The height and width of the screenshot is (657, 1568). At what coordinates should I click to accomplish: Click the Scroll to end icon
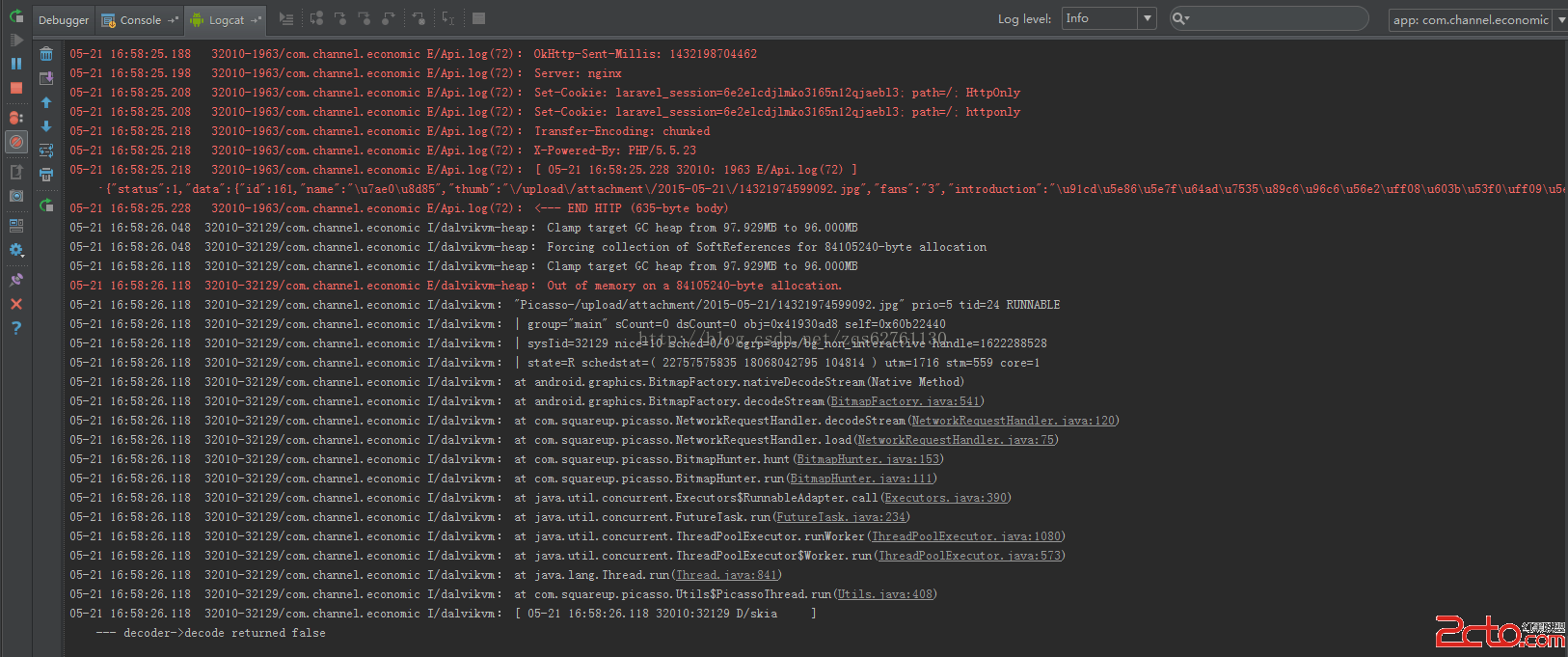coord(46,78)
